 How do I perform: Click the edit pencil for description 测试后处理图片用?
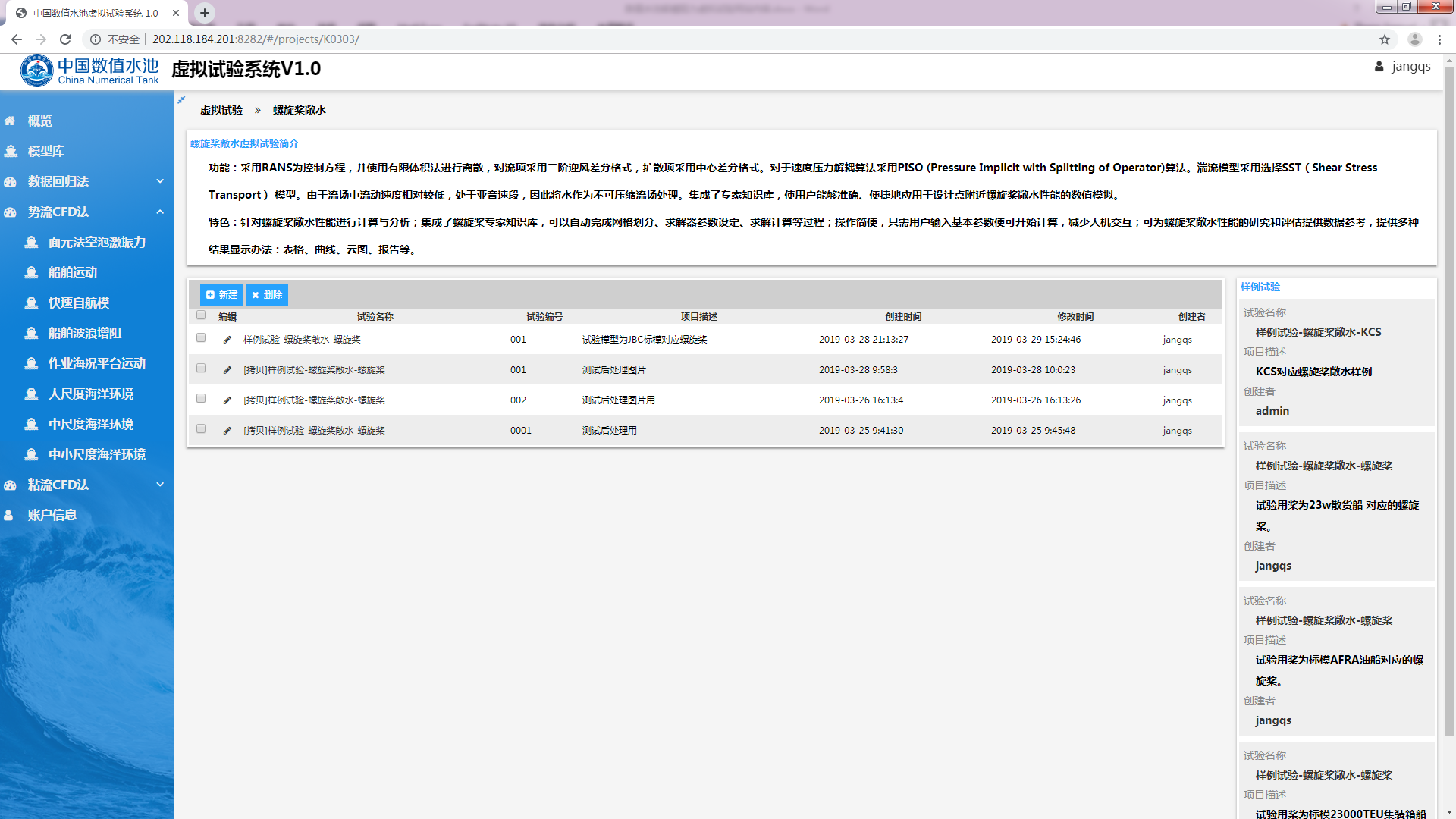(x=227, y=400)
